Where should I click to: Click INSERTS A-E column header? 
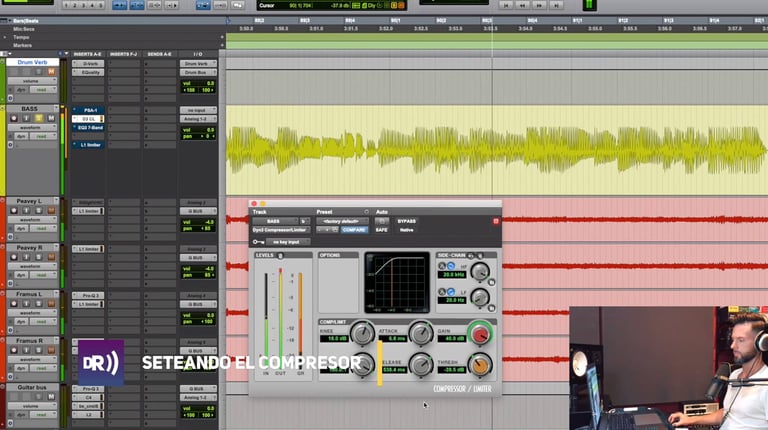coord(88,54)
